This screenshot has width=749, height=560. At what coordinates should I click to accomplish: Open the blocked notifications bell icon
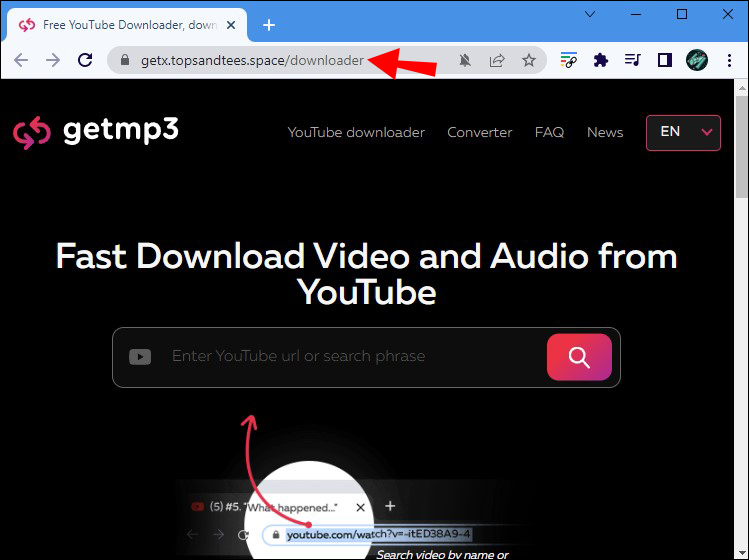tap(465, 60)
